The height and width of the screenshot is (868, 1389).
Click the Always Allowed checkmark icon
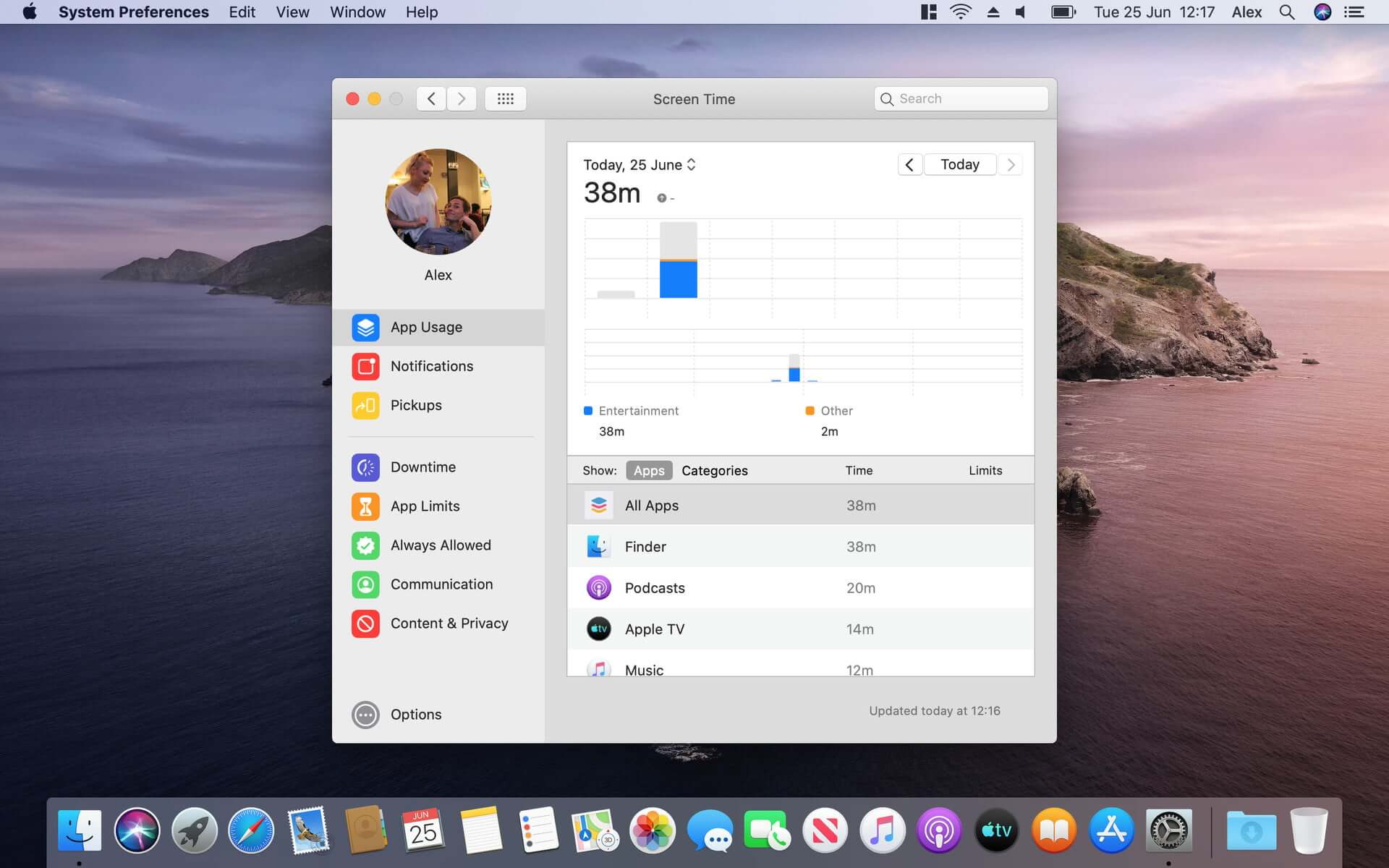point(365,545)
